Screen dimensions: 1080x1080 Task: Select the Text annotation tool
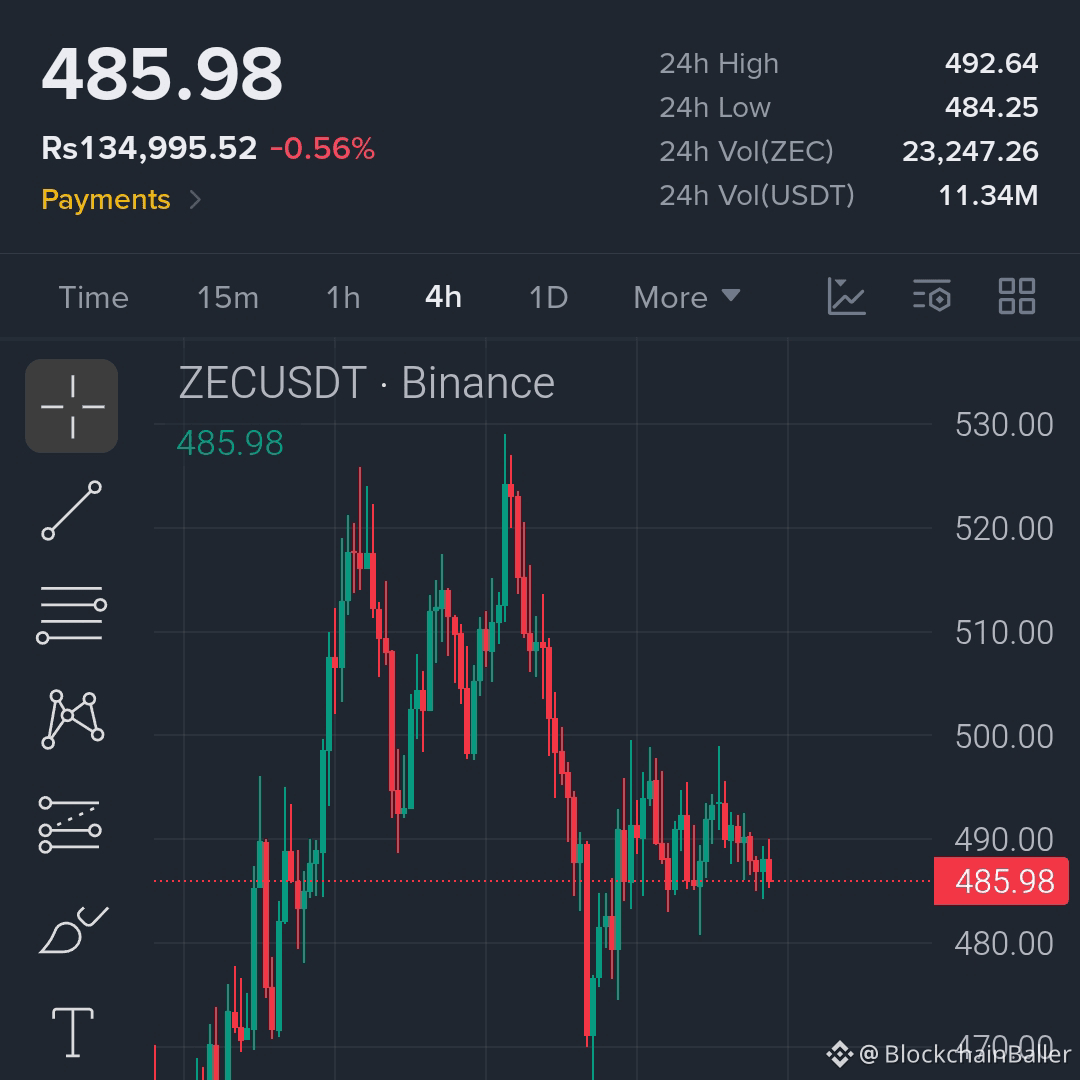(73, 1032)
